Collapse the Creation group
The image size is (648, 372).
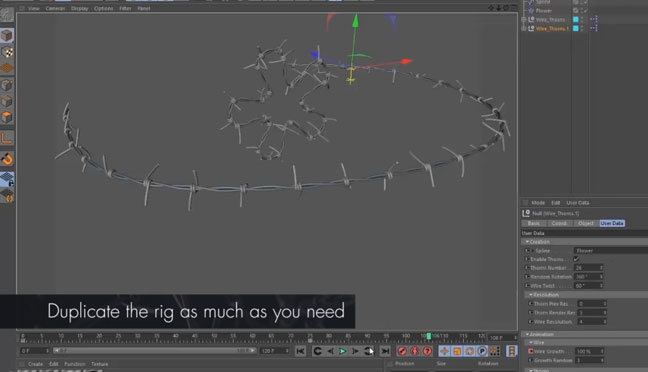click(527, 242)
